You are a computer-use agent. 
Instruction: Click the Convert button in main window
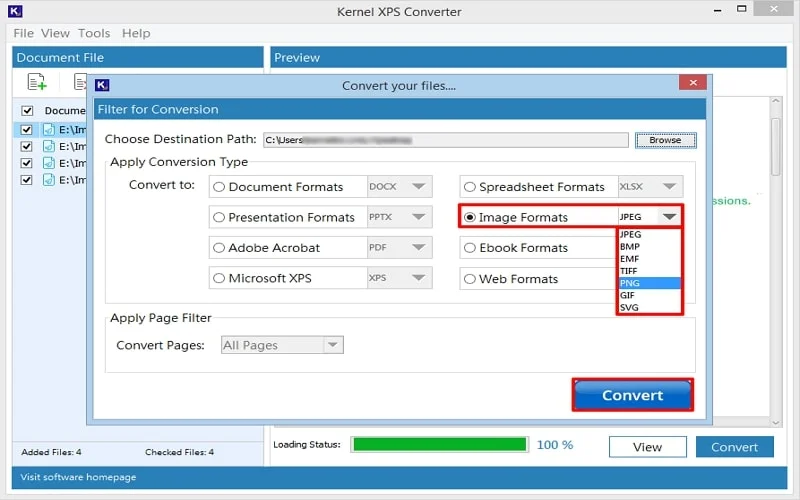(x=735, y=447)
